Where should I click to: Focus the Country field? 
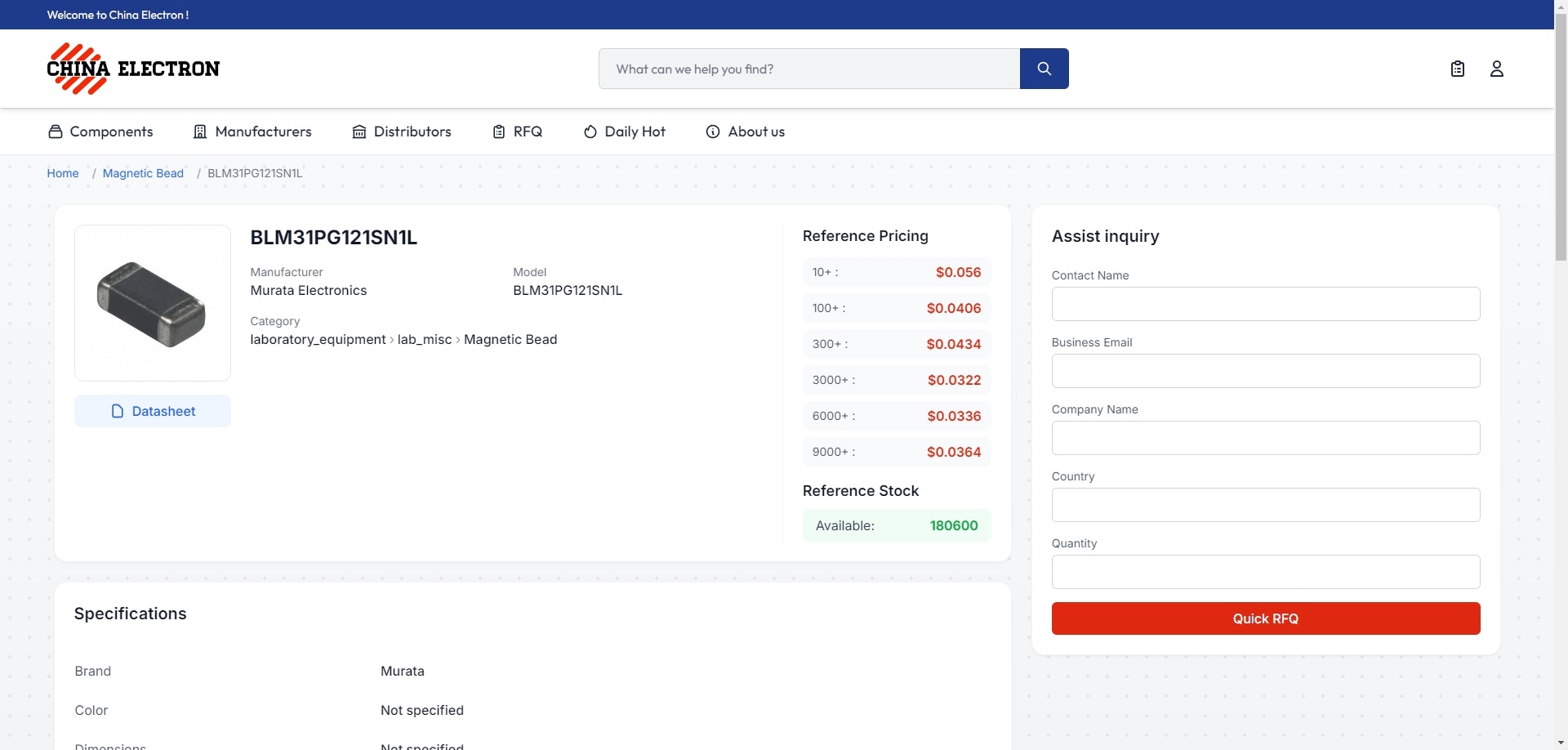point(1266,505)
